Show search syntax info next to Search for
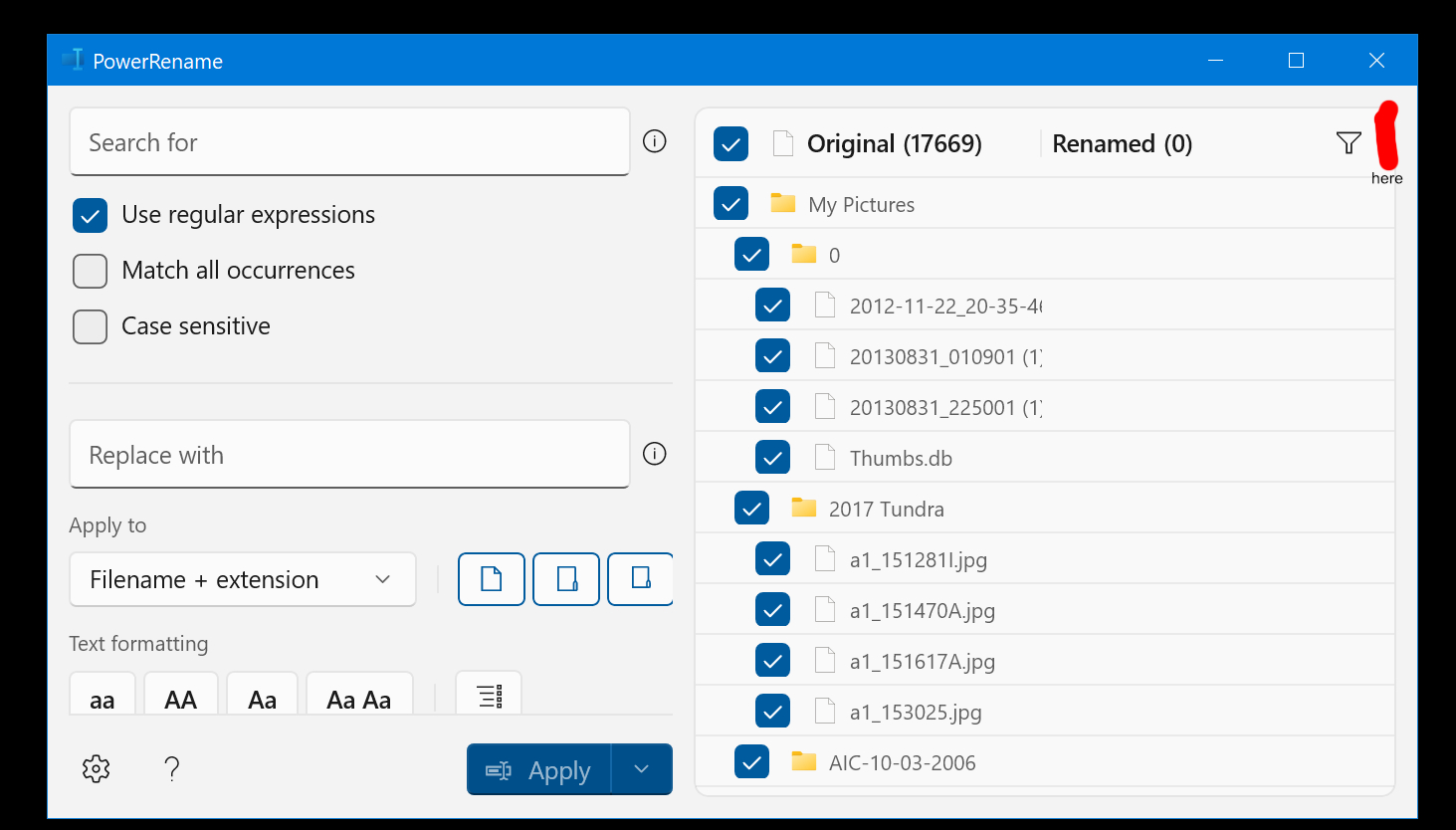1456x830 pixels. [654, 141]
